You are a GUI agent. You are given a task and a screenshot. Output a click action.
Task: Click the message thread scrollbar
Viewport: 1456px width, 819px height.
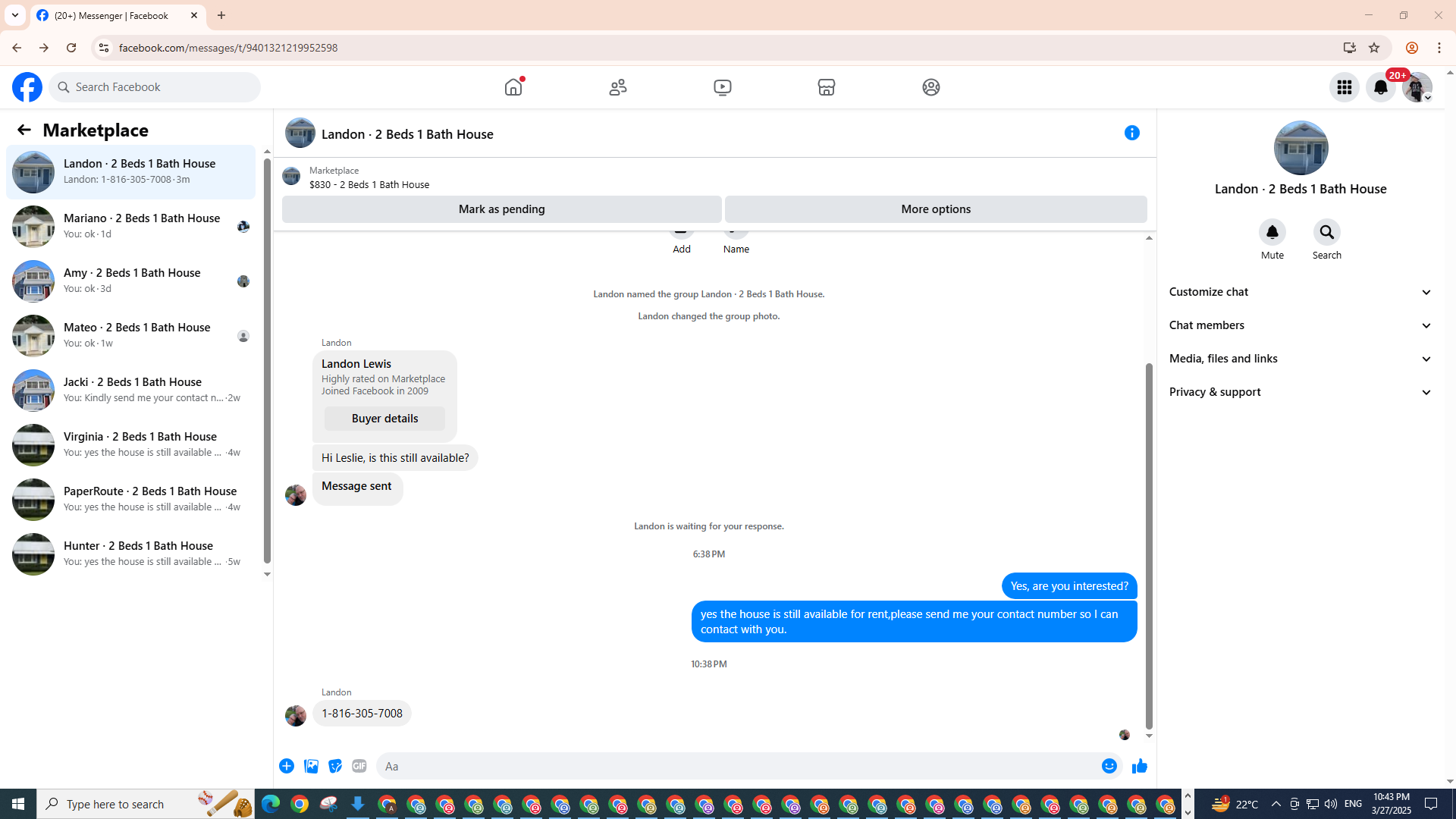(x=1149, y=546)
